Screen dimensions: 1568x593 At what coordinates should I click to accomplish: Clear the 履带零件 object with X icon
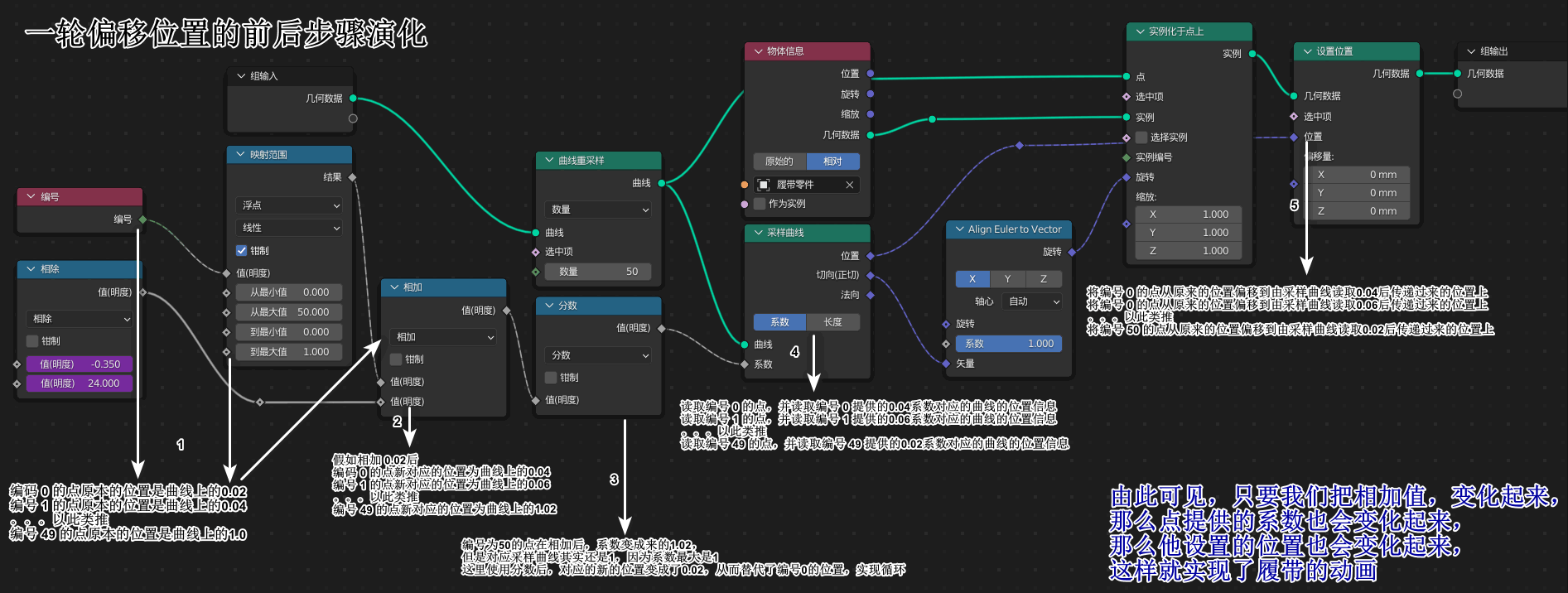tap(849, 185)
